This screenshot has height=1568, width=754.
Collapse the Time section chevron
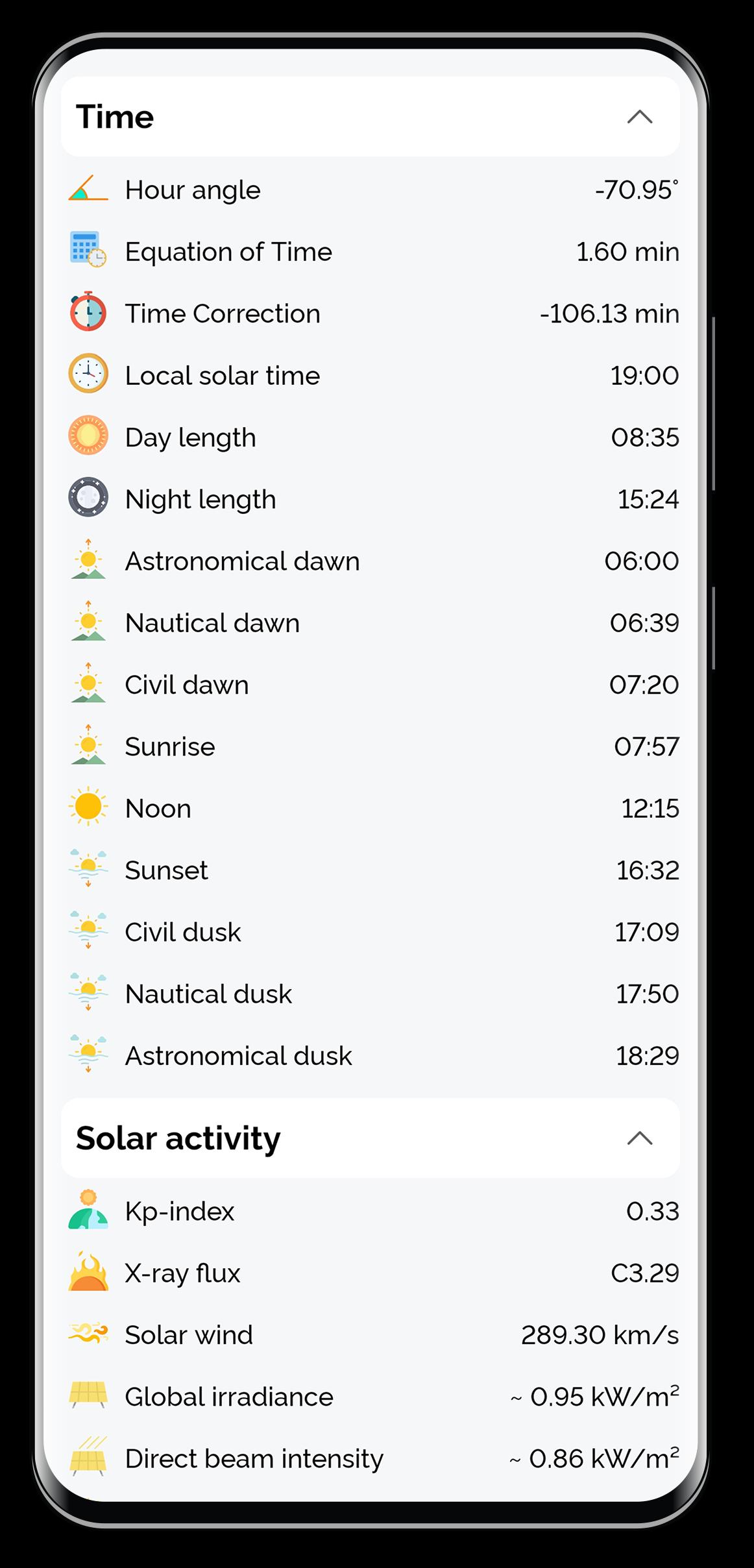click(639, 117)
